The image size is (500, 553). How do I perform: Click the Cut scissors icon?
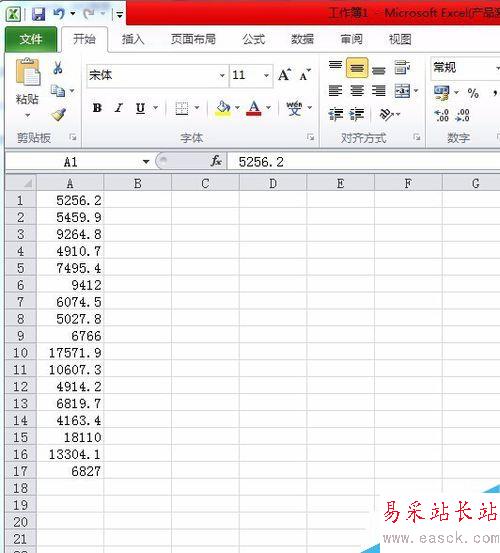(58, 68)
